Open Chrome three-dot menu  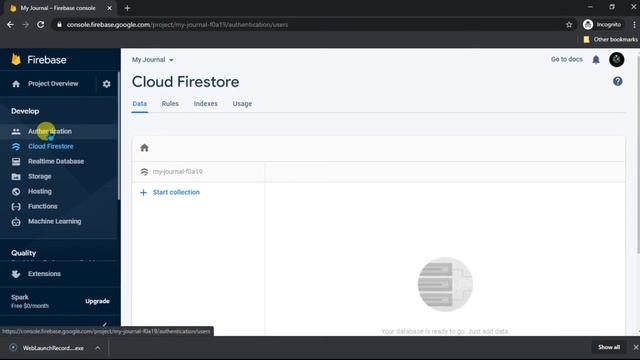[x=634, y=25]
